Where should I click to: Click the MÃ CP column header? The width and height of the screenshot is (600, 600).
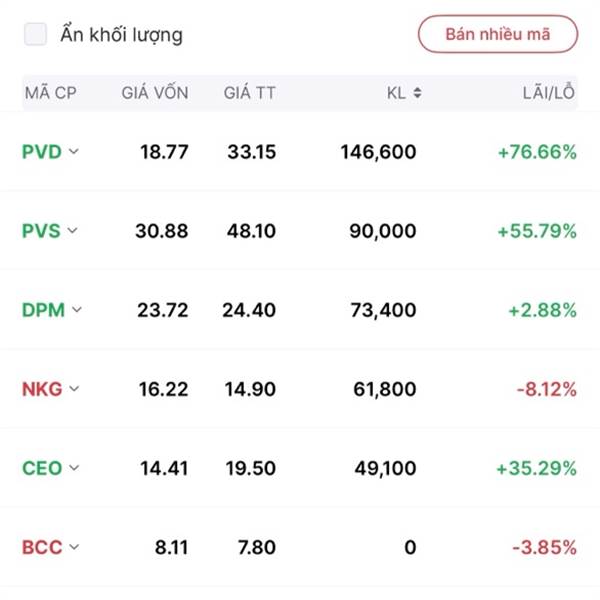(x=50, y=93)
